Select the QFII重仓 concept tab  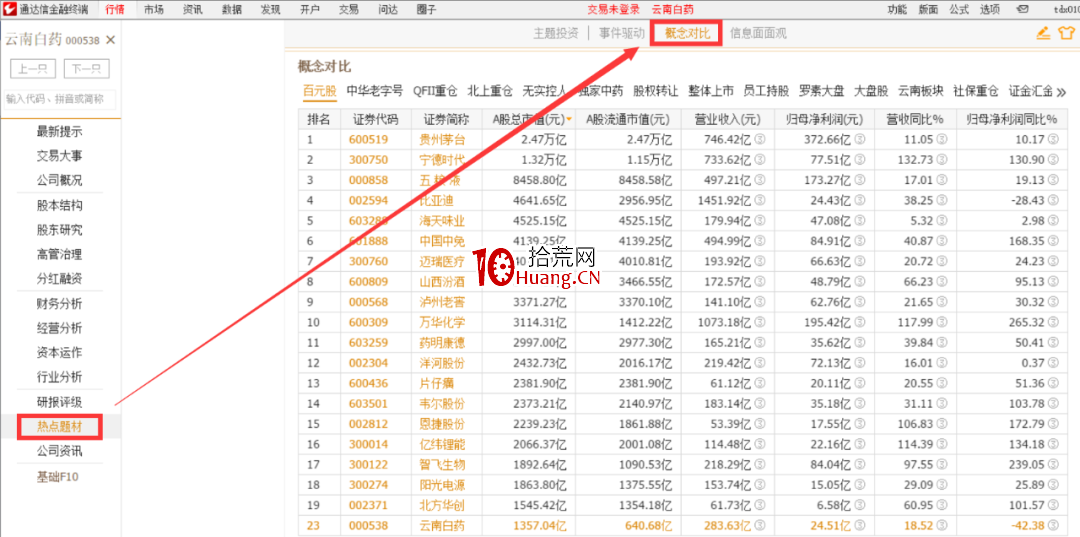[435, 91]
